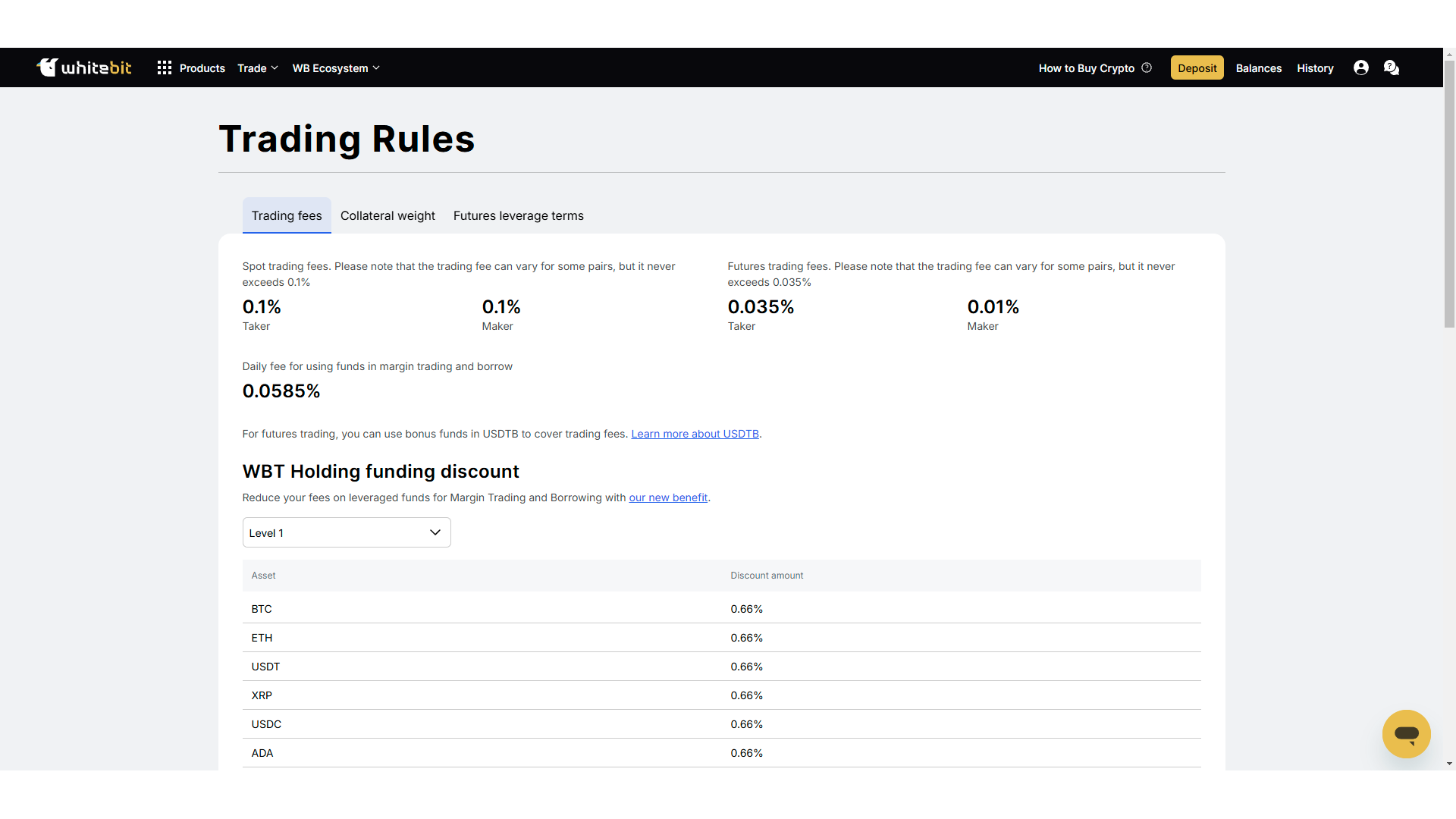Select the XRP asset row
The image size is (1456, 819).
721,695
